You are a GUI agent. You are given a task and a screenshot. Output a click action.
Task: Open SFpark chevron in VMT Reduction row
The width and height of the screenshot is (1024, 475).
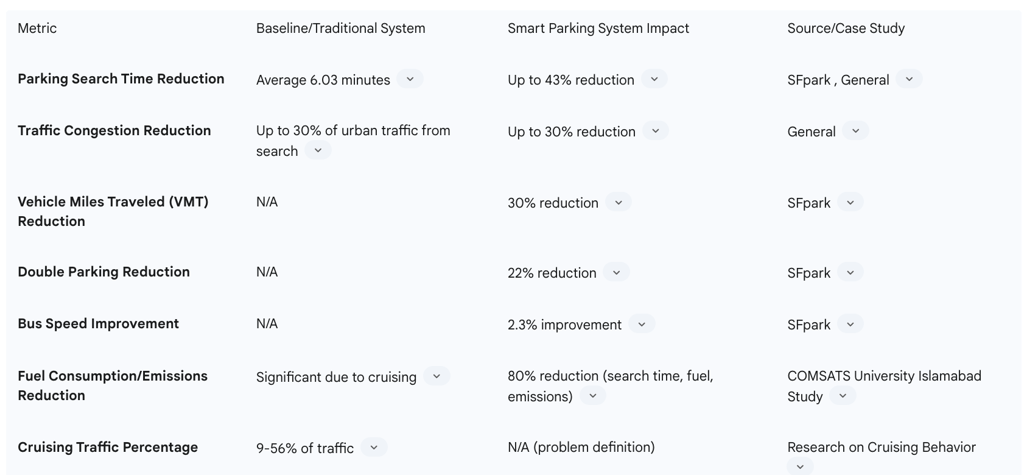tap(850, 202)
